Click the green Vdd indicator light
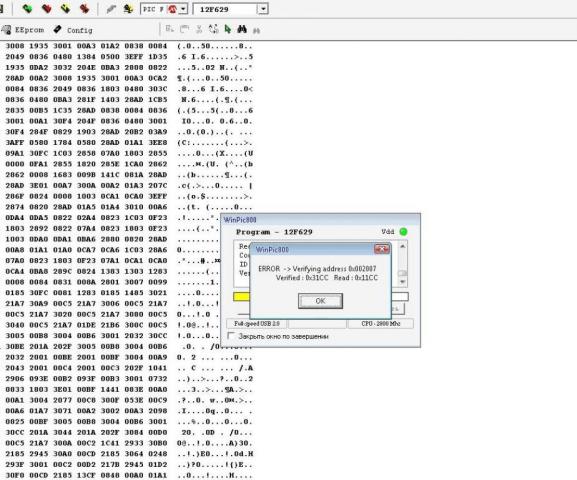The height and width of the screenshot is (480, 577). pos(403,232)
